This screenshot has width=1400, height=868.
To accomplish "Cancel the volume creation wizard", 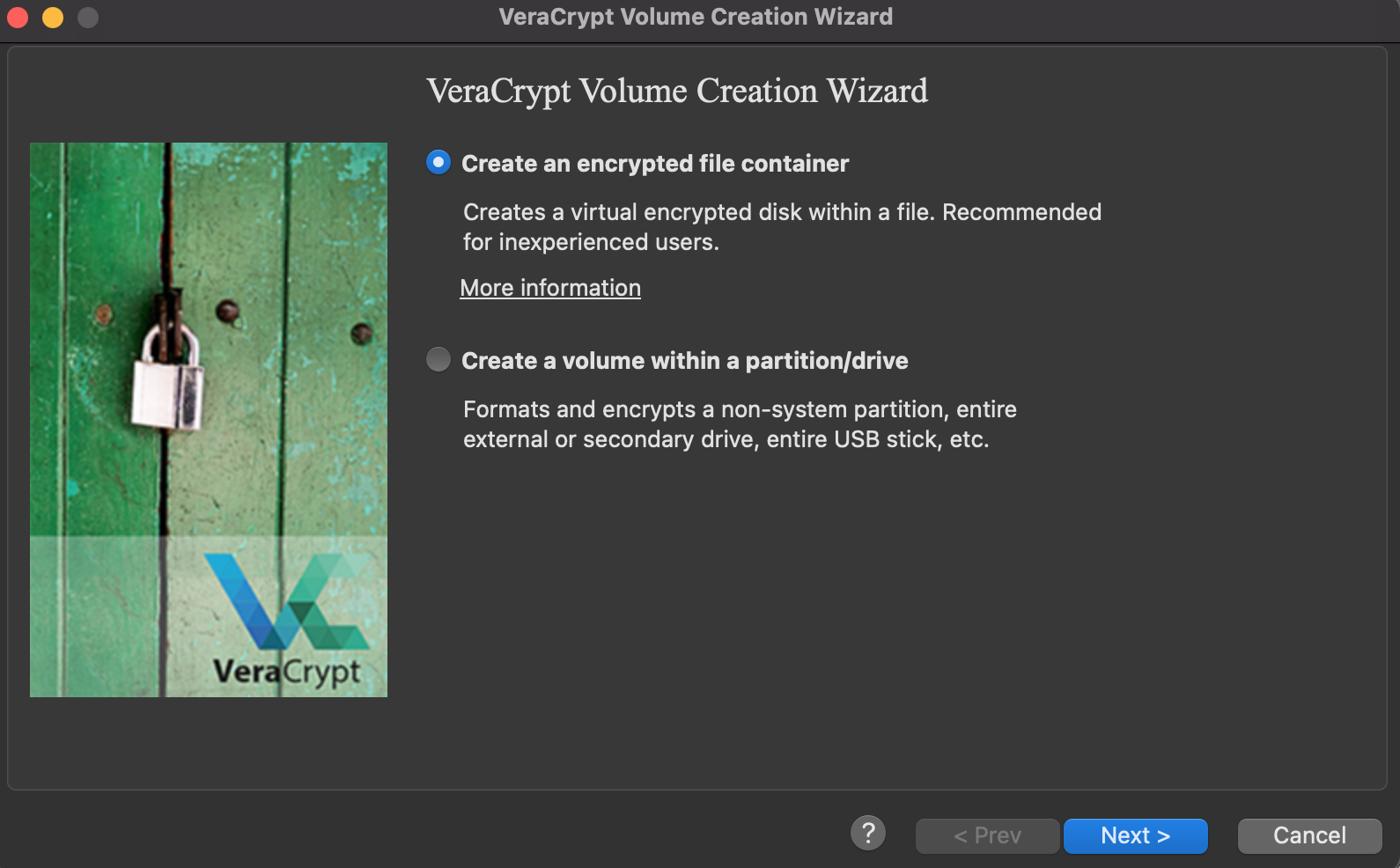I will click(1309, 835).
